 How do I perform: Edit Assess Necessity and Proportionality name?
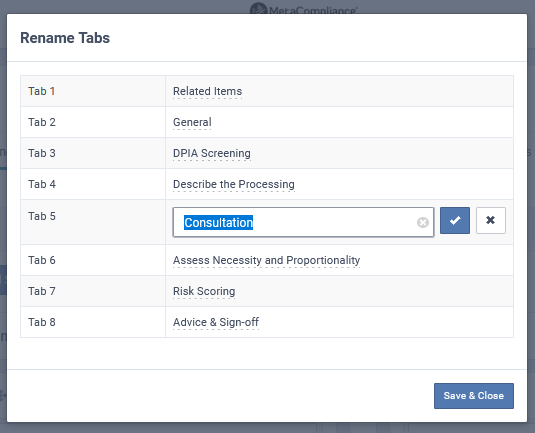coord(266,260)
